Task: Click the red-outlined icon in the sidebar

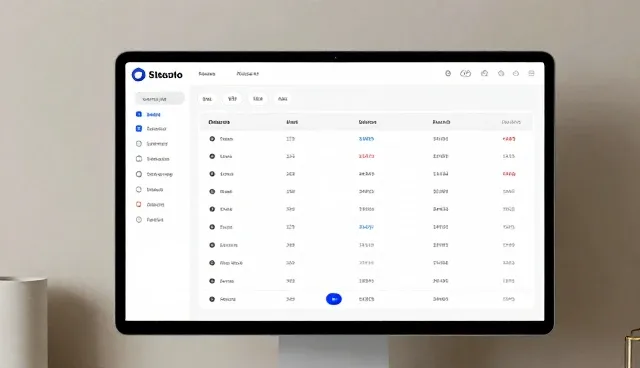Action: [x=139, y=204]
